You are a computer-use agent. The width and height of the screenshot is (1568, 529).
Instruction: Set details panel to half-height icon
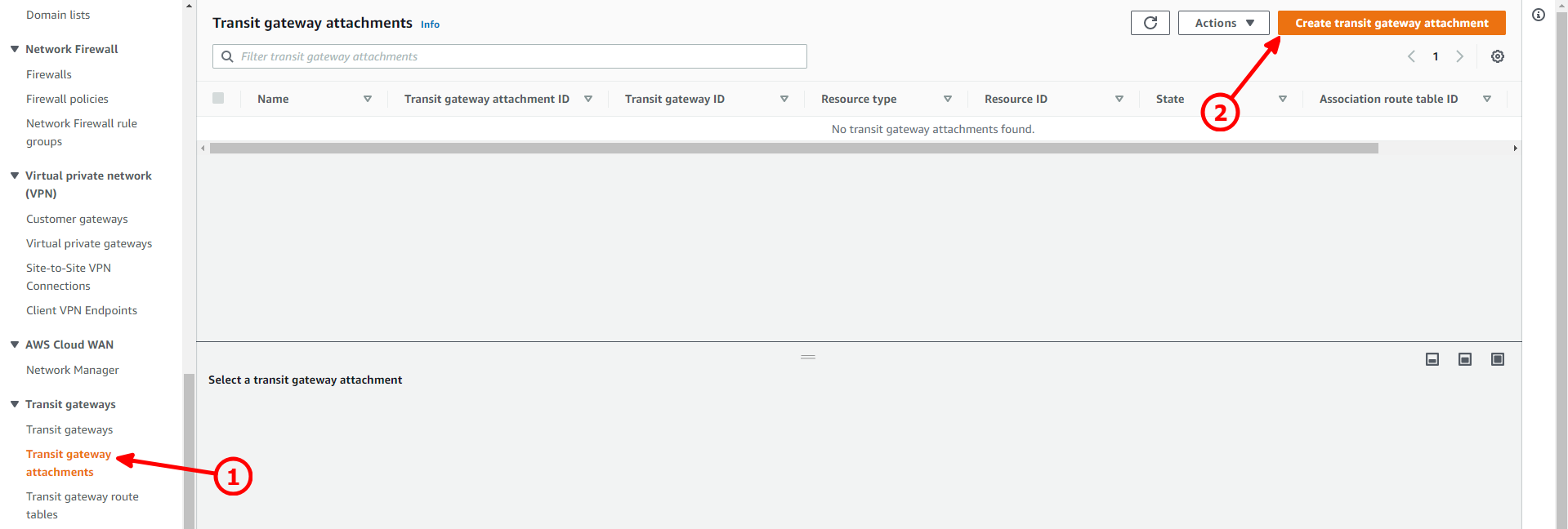click(1464, 359)
